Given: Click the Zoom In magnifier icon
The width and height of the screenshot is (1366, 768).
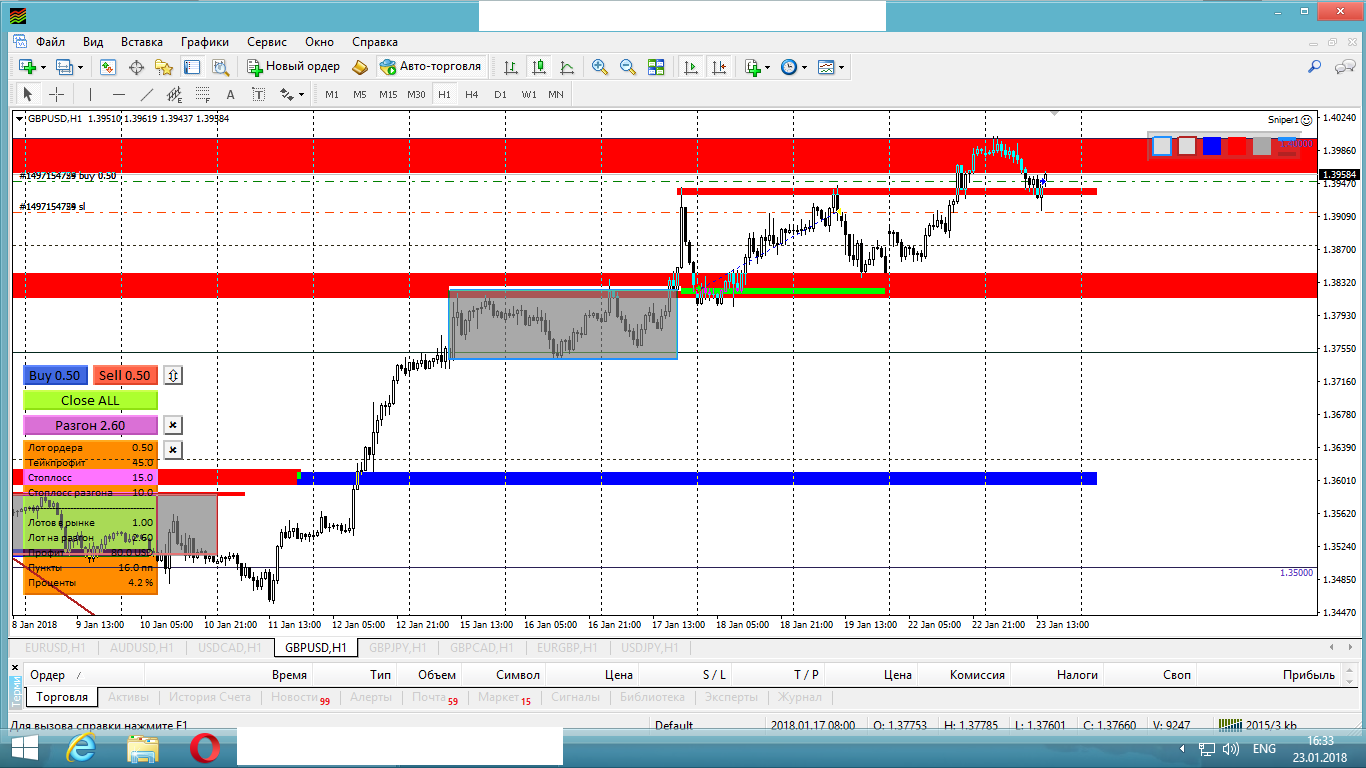Looking at the screenshot, I should tap(600, 67).
